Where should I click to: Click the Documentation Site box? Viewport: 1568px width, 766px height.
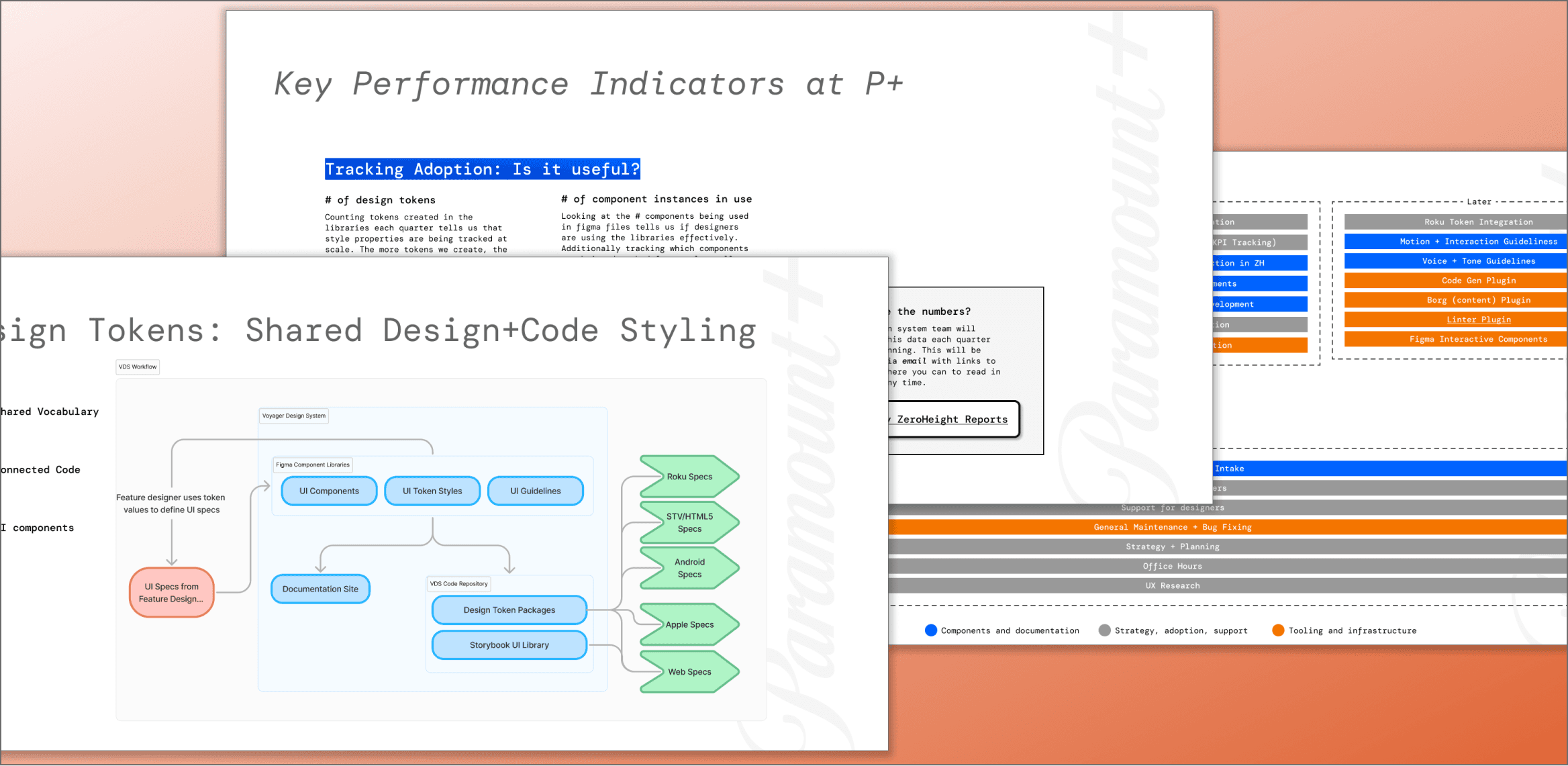click(320, 589)
